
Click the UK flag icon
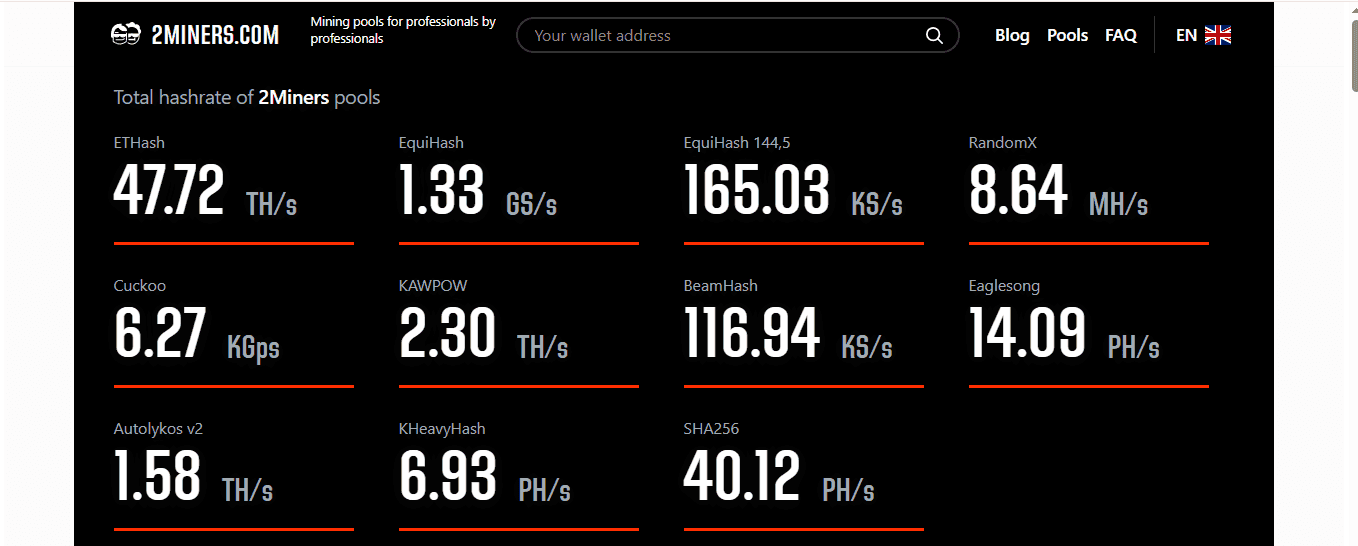coord(1217,35)
